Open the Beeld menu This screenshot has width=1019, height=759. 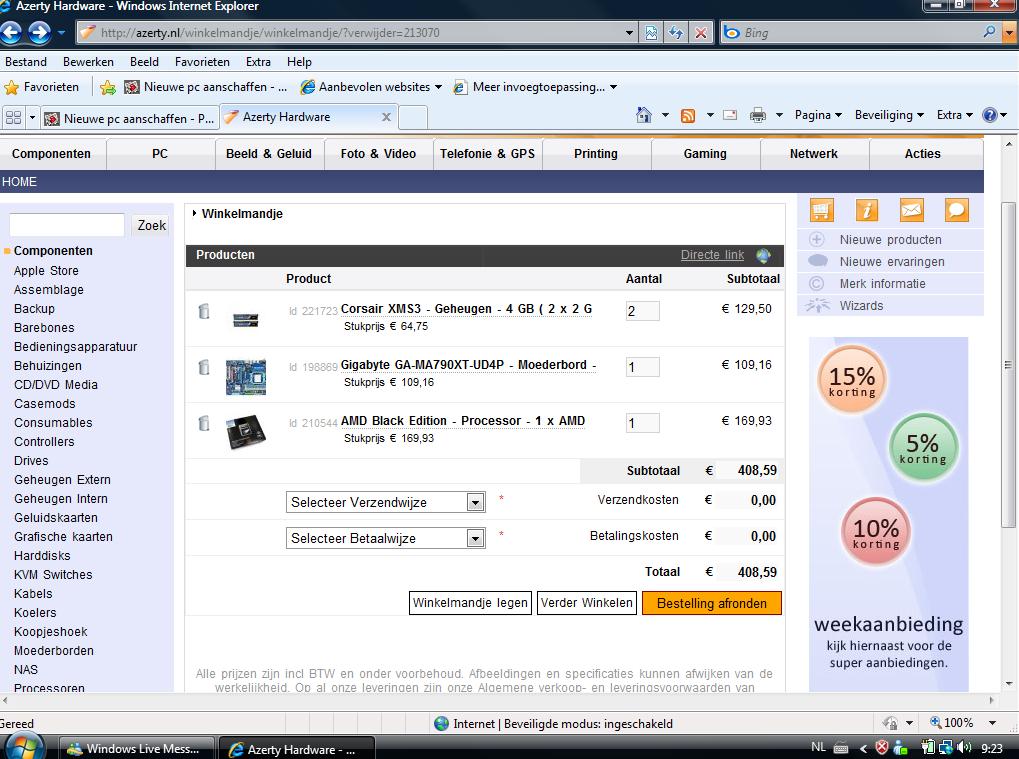tap(144, 62)
